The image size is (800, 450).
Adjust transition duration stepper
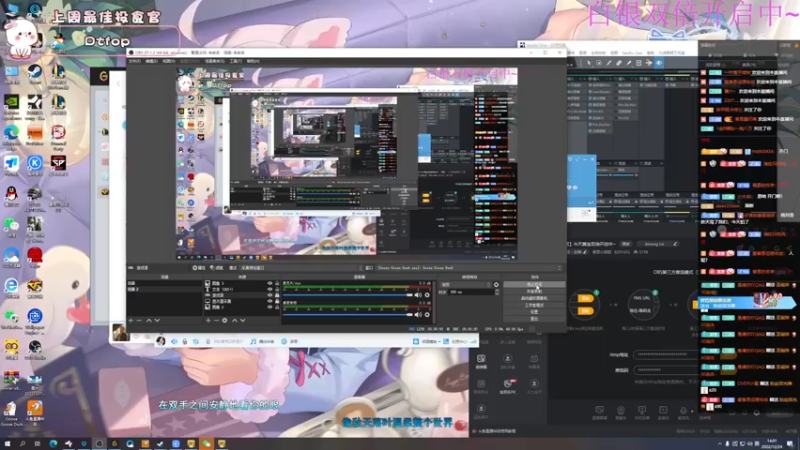pos(497,292)
